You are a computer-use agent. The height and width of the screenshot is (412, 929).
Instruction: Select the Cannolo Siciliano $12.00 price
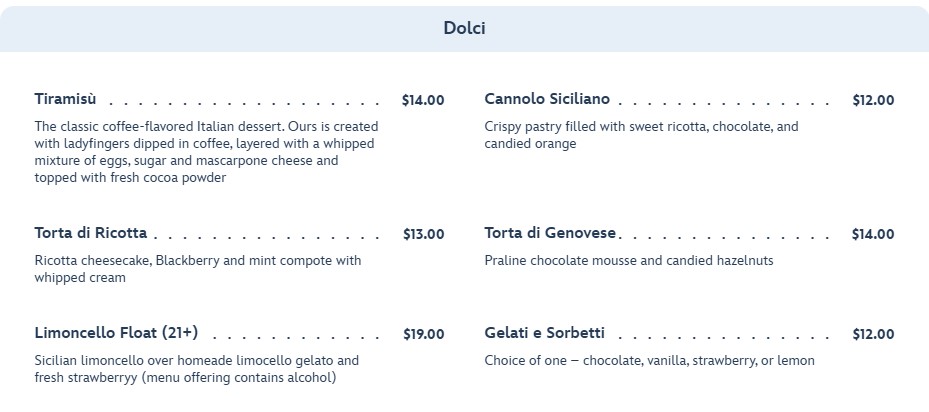(873, 100)
